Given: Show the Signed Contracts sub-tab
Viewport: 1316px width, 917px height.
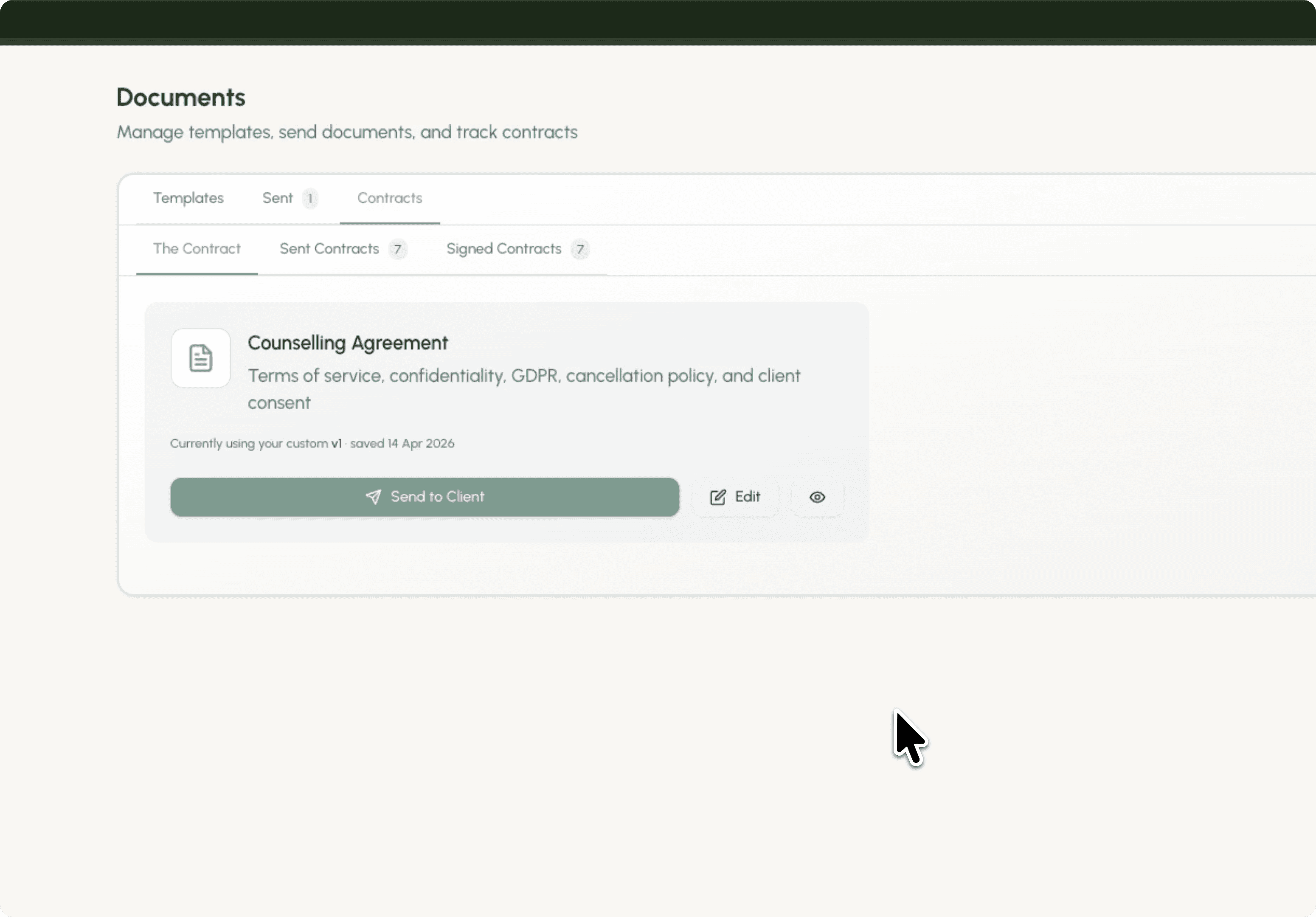Looking at the screenshot, I should pos(517,249).
